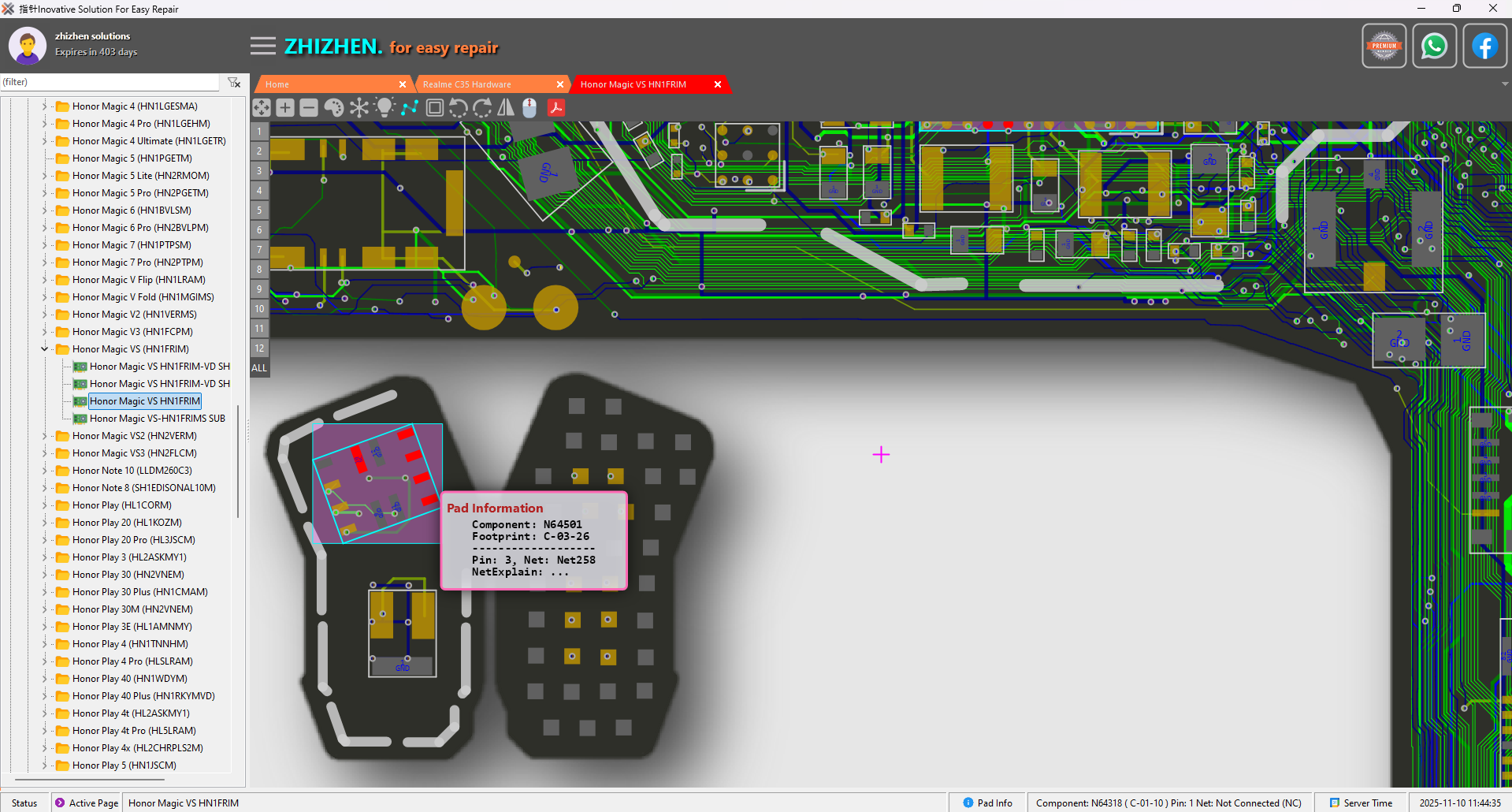1512x812 pixels.
Task: Expand the Honor Note 10 folder
Action: [45, 471]
